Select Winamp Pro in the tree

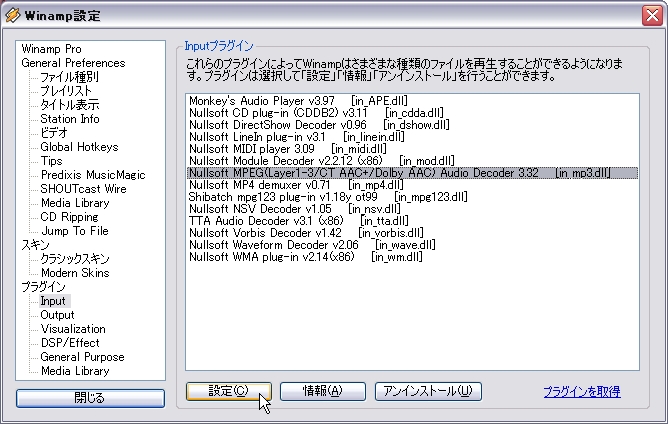52,49
